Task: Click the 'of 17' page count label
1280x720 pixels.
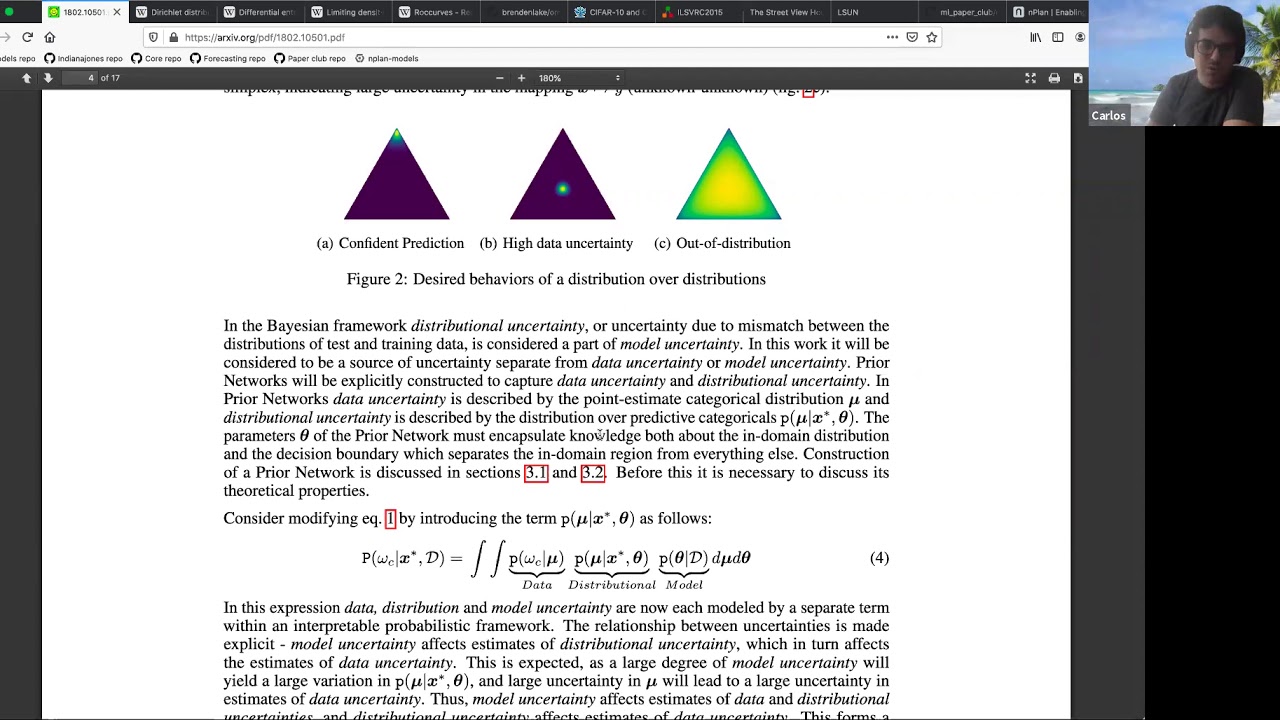Action: (110, 78)
